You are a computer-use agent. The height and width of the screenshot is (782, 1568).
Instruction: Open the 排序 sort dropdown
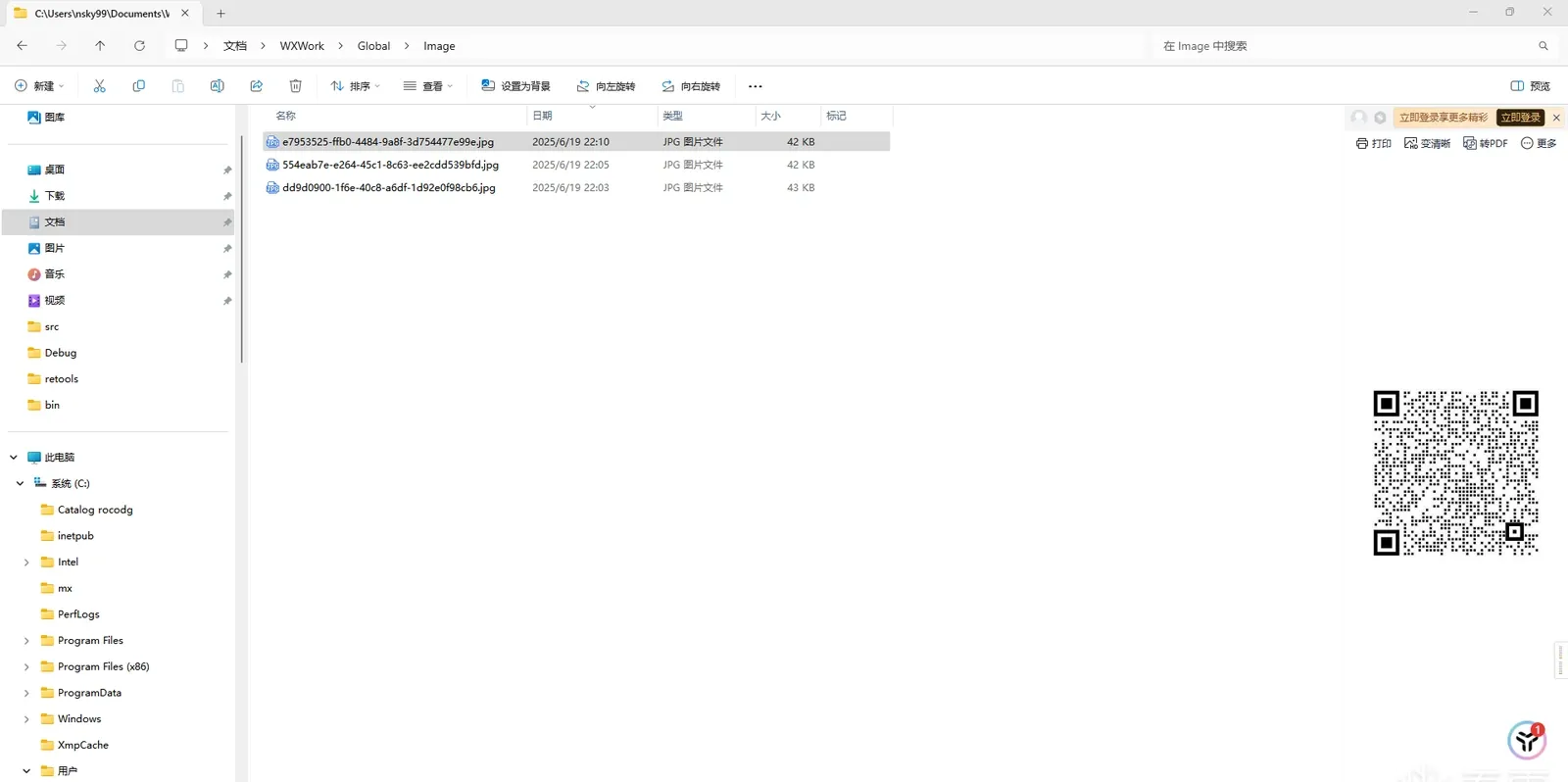[355, 86]
